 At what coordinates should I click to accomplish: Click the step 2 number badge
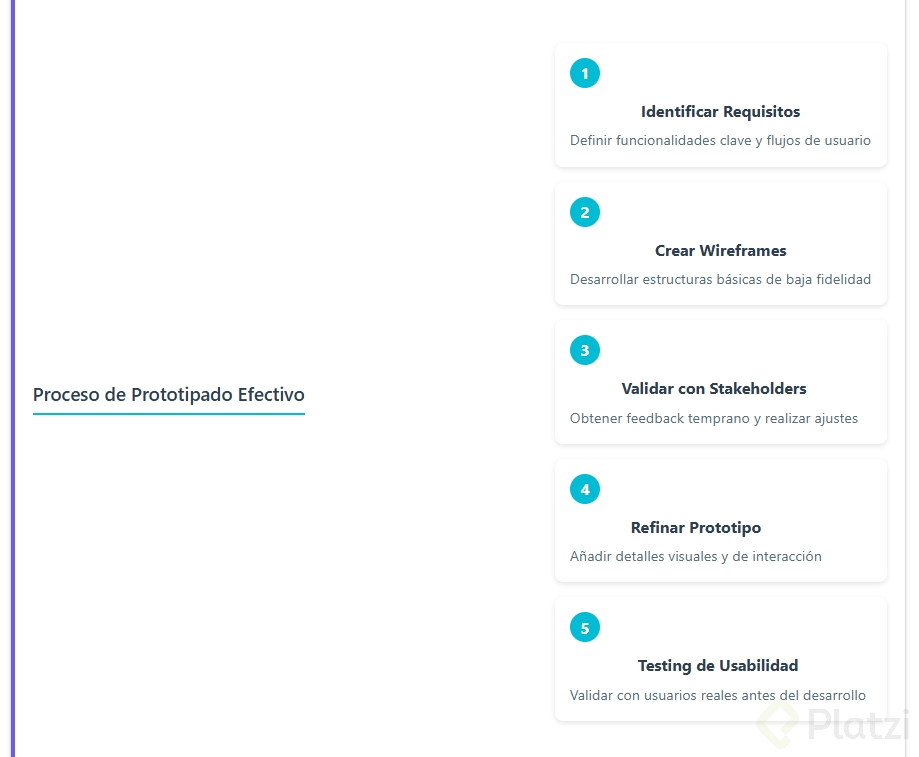[x=585, y=212]
